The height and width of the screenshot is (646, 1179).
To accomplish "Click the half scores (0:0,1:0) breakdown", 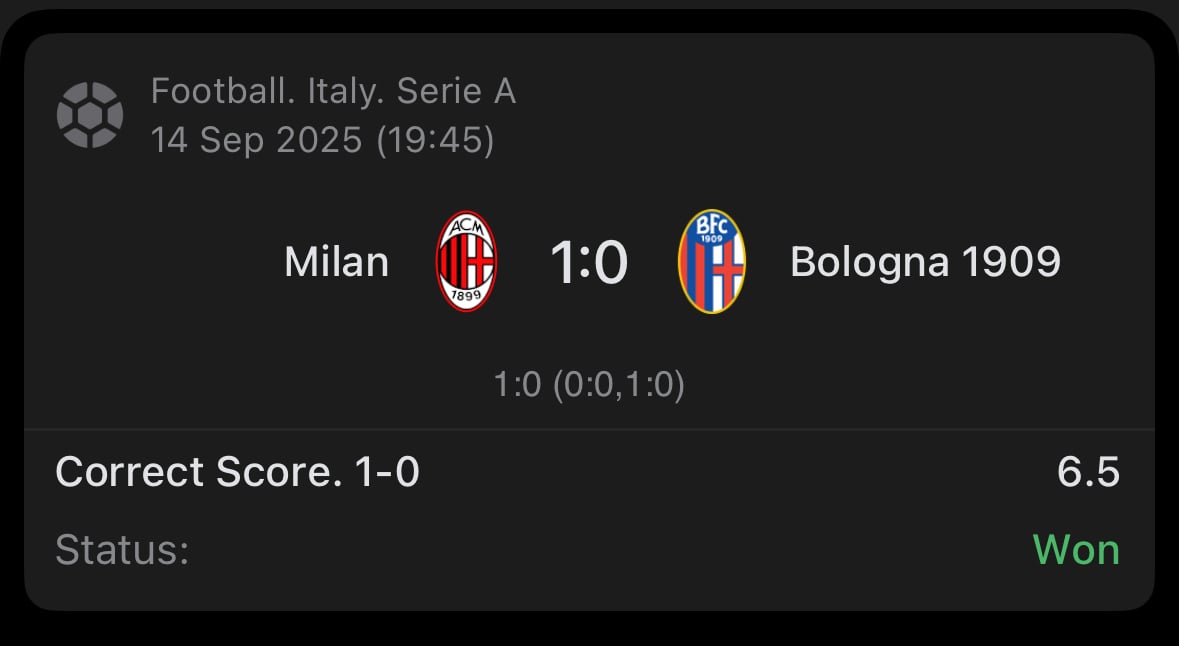I will (x=619, y=385).
